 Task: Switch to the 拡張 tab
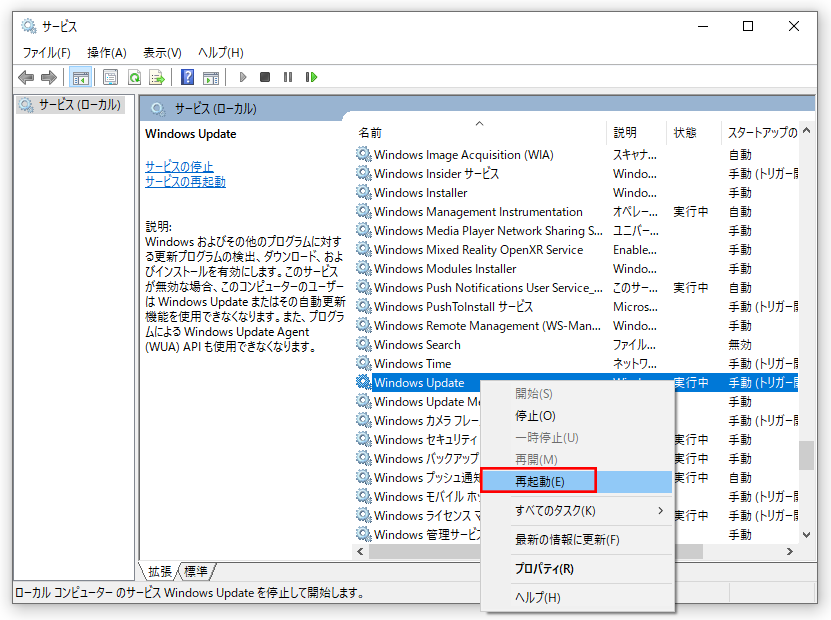coord(160,571)
